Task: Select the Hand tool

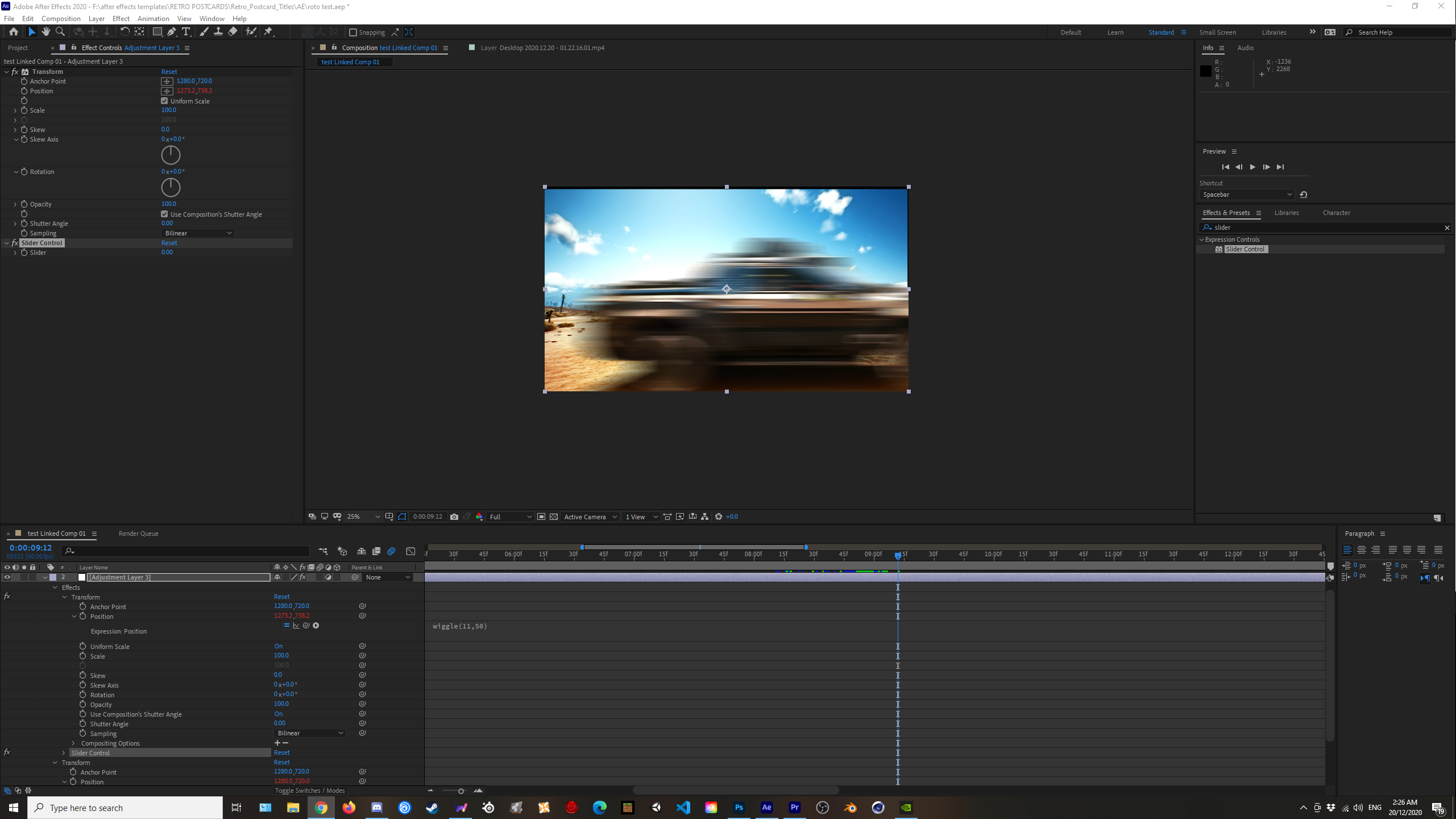Action: pos(46,32)
